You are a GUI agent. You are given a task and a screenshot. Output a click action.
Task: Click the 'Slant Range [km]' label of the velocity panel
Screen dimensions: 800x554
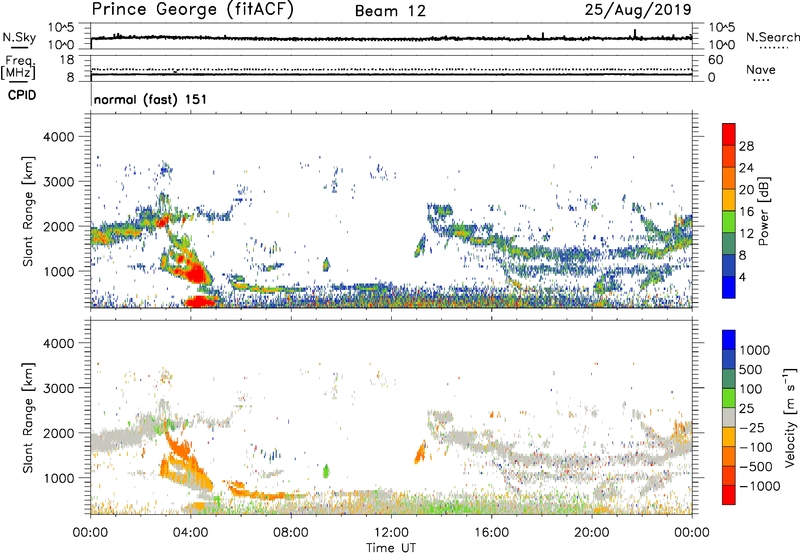coord(28,418)
